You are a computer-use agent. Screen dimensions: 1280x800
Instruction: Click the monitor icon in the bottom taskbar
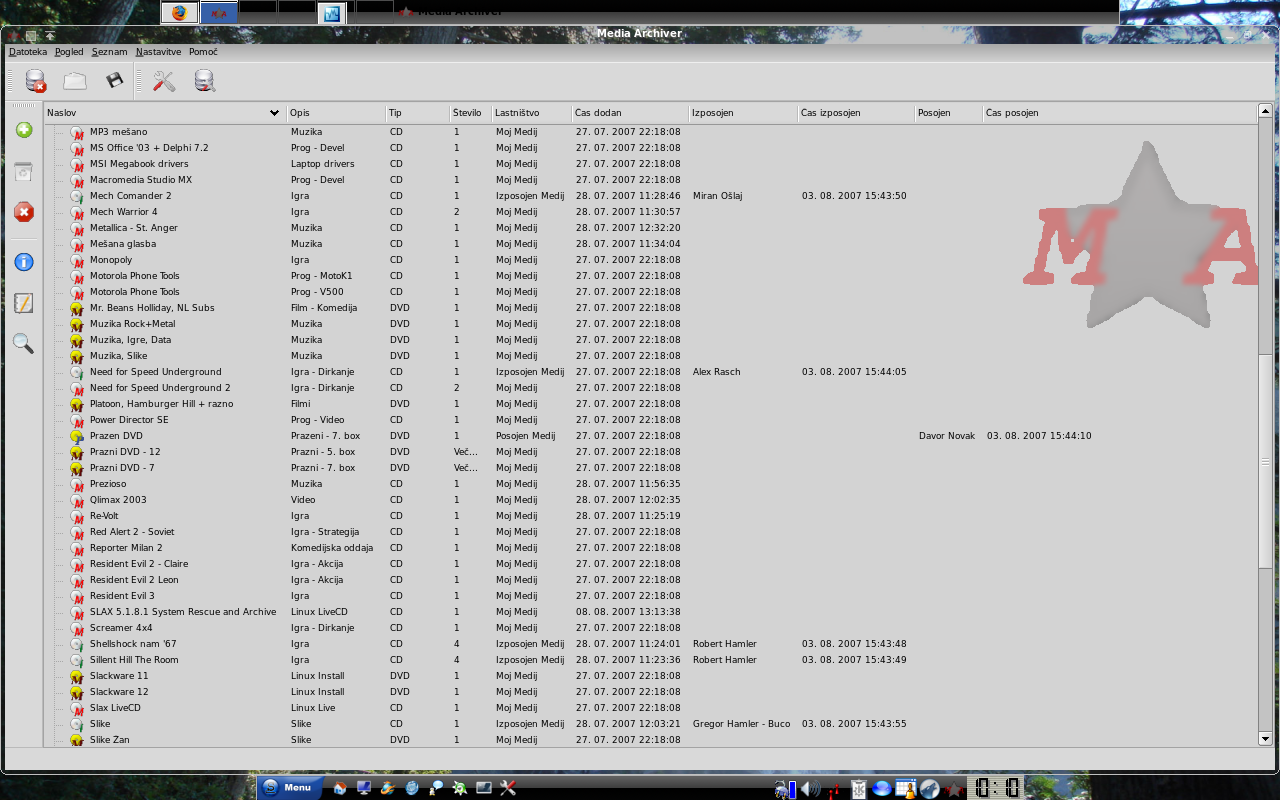(364, 788)
